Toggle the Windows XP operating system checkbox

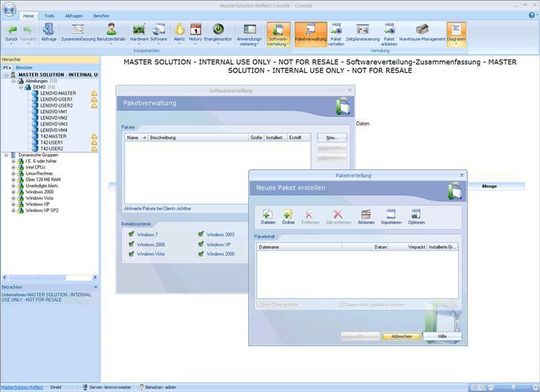tap(201, 244)
